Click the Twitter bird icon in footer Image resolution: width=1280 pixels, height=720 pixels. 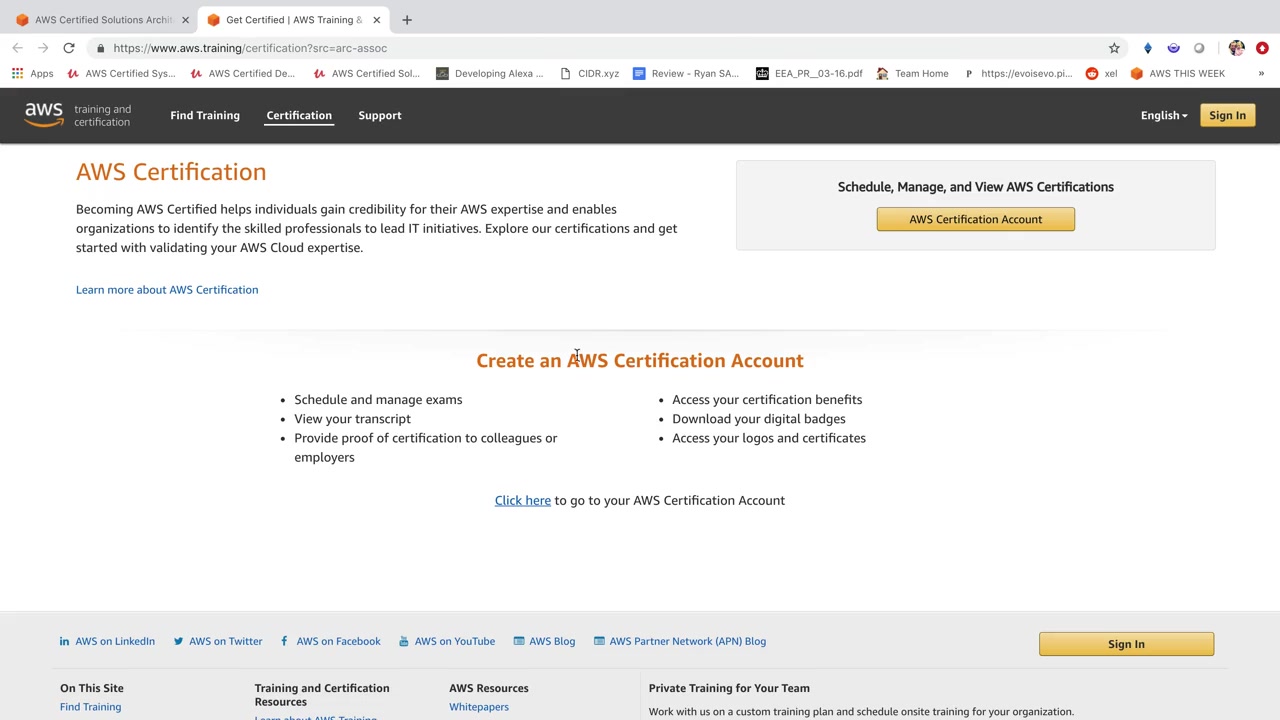[178, 641]
